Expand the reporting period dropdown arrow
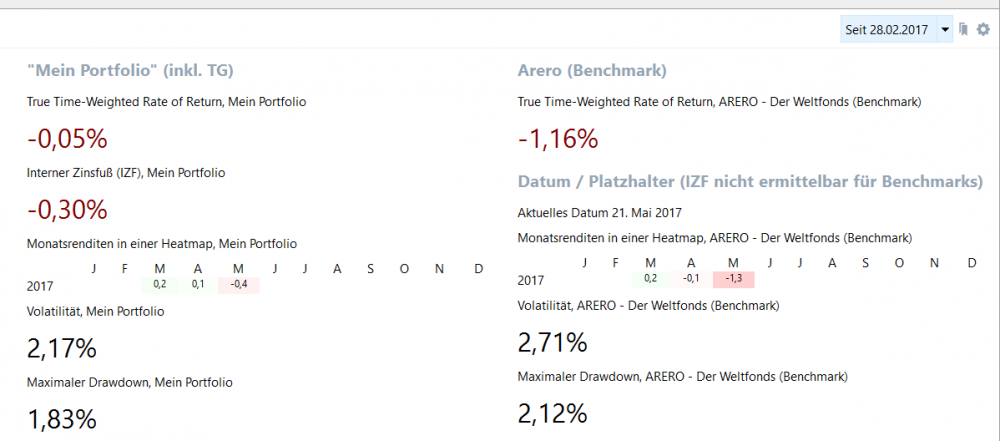 [945, 31]
